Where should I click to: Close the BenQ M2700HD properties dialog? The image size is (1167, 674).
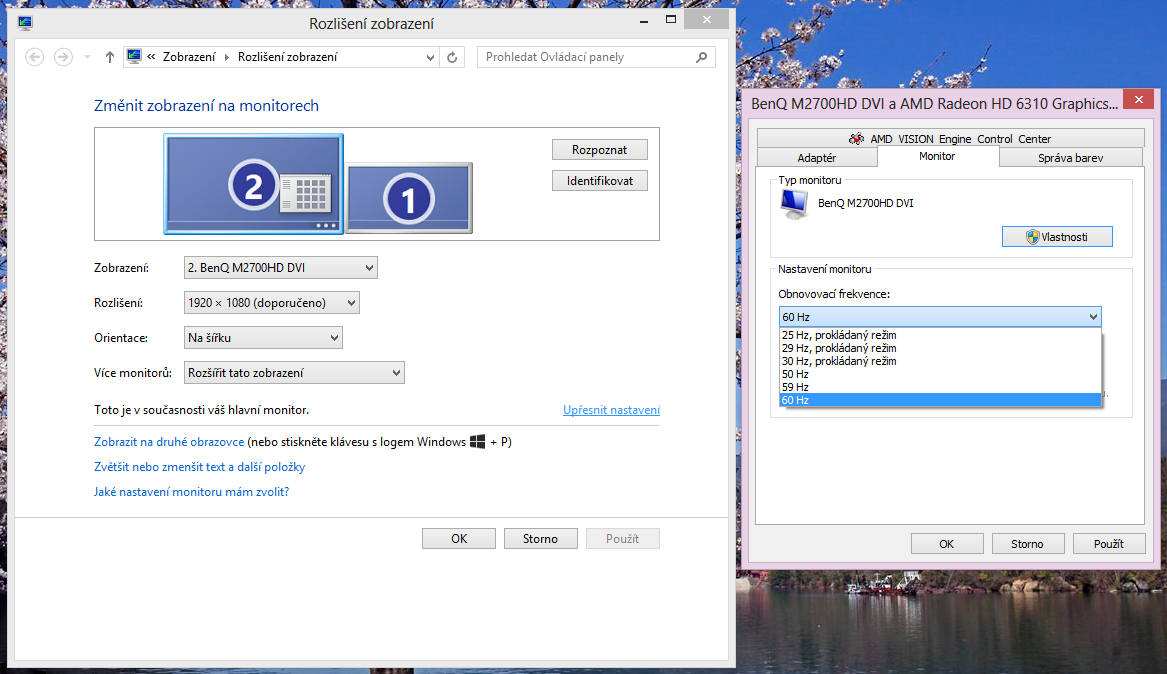1138,100
